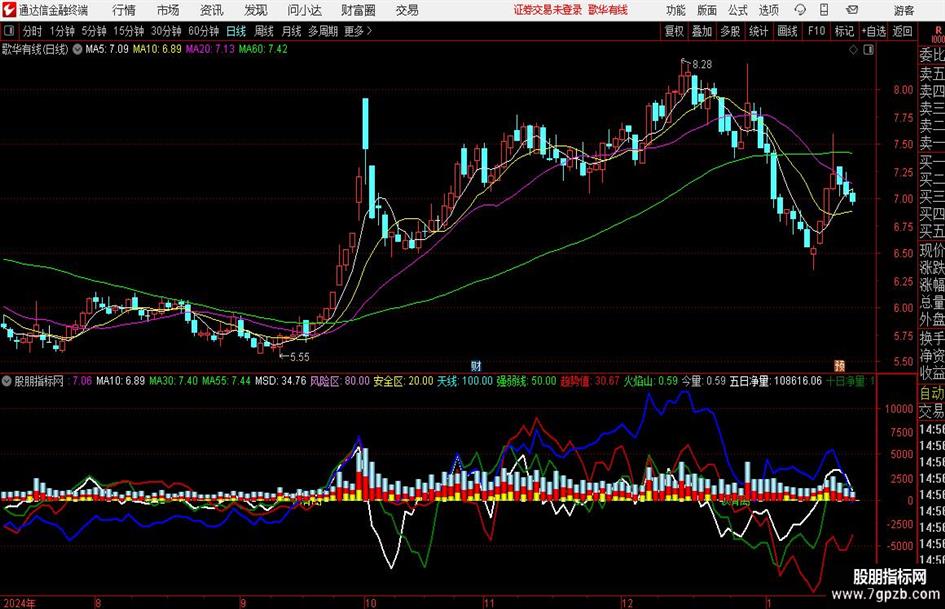Click the 标记 mark button
This screenshot has height=609, width=945.
pos(844,31)
